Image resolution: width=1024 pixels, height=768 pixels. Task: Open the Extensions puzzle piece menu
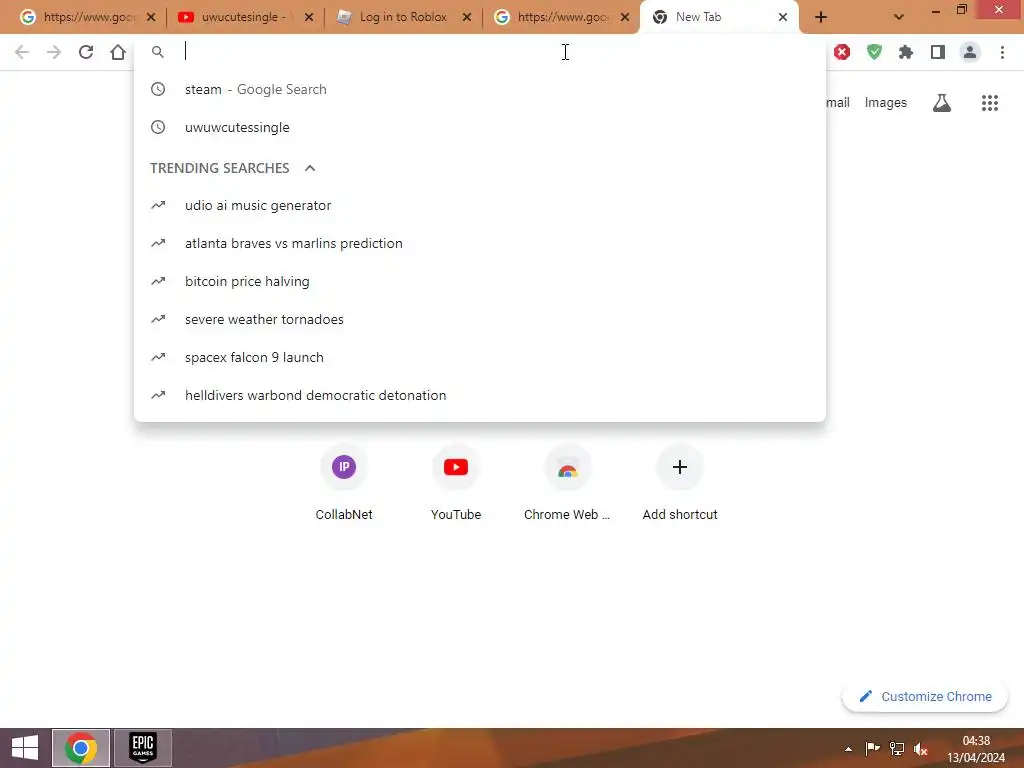(x=906, y=52)
